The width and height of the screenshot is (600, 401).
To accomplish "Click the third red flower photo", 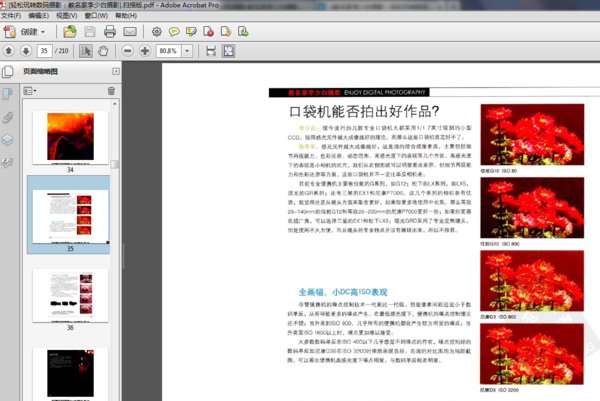I will 532,281.
